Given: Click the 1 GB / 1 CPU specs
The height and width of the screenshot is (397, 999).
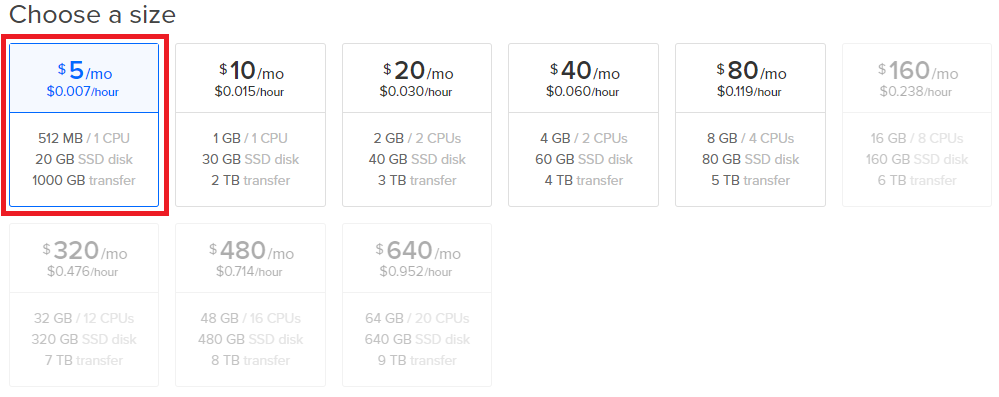Looking at the screenshot, I should pyautogui.click(x=250, y=138).
